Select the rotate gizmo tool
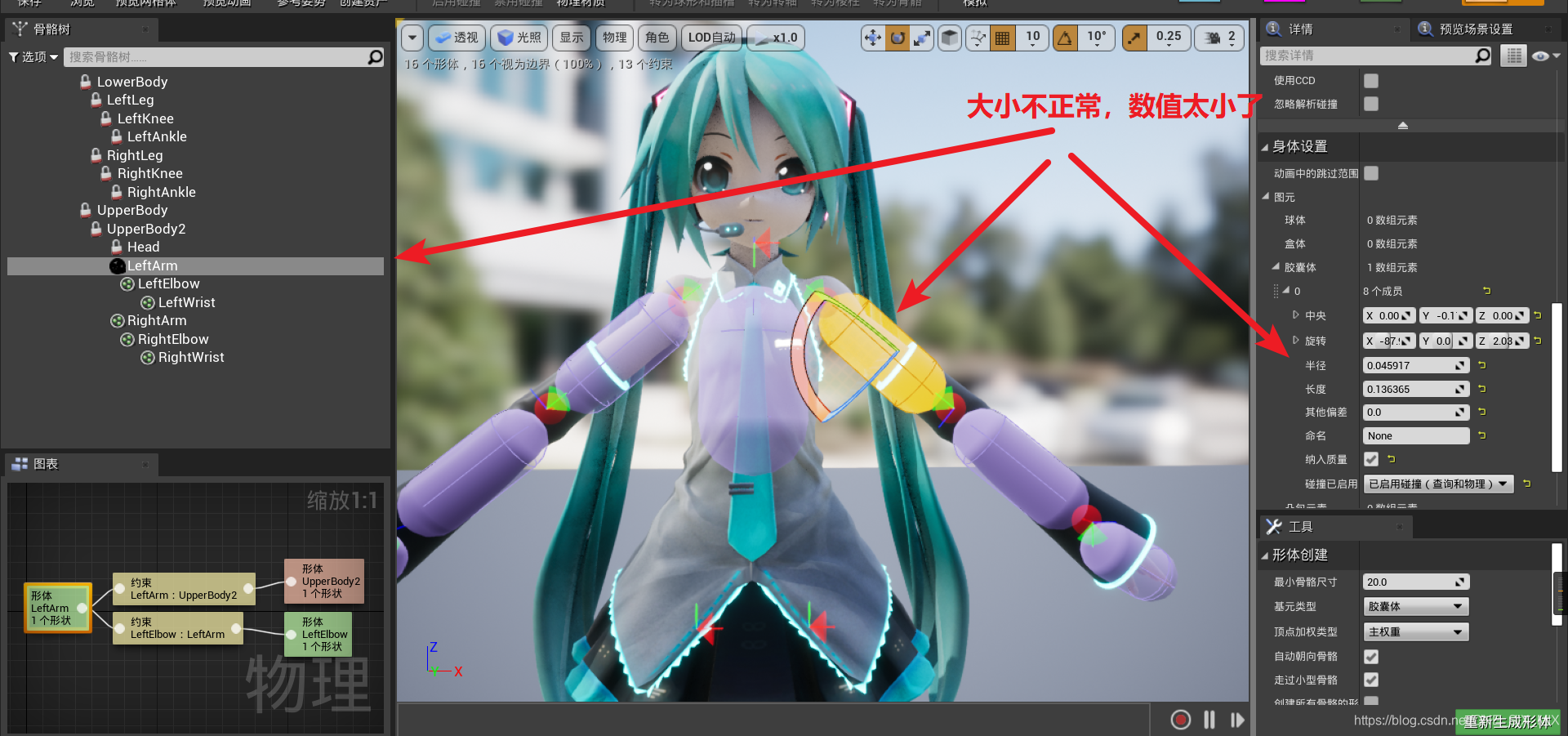Viewport: 1568px width, 736px height. tap(898, 38)
